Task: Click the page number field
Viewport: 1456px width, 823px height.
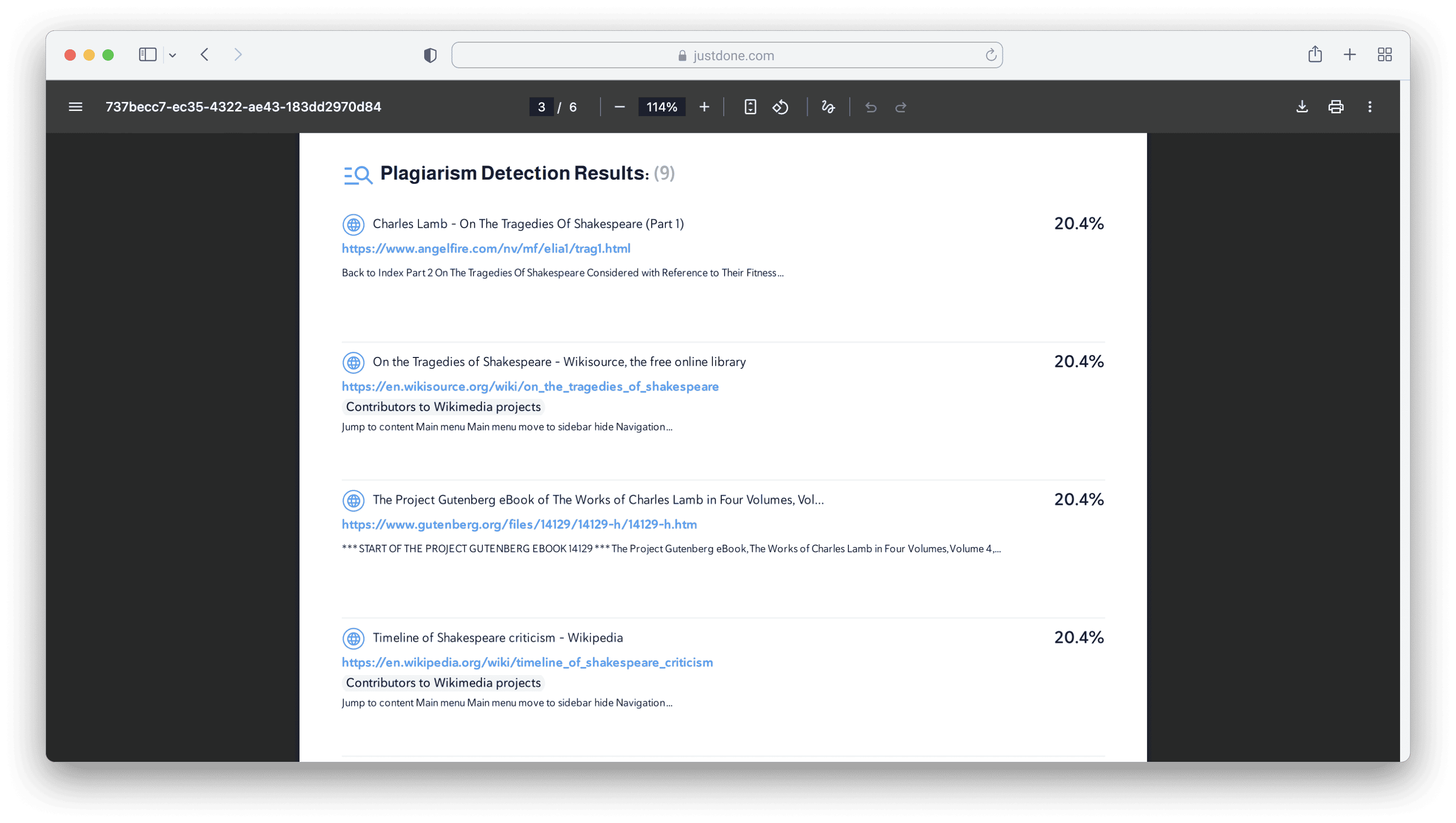Action: click(541, 107)
